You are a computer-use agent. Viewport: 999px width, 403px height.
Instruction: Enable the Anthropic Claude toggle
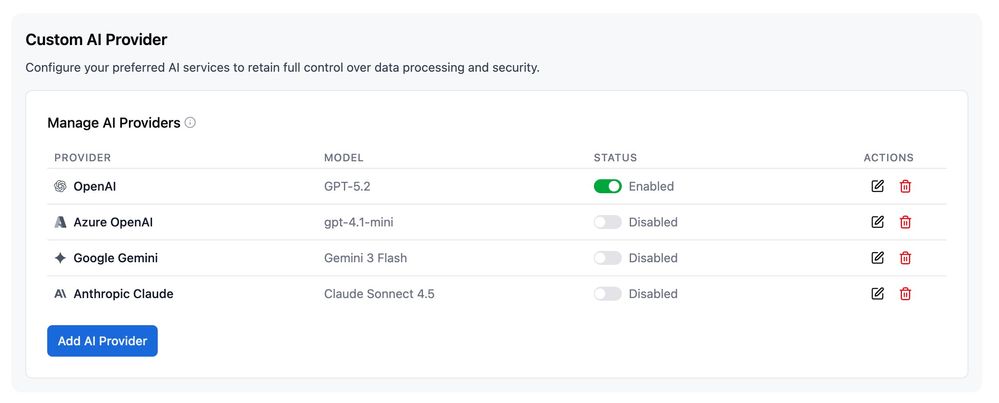tap(607, 294)
